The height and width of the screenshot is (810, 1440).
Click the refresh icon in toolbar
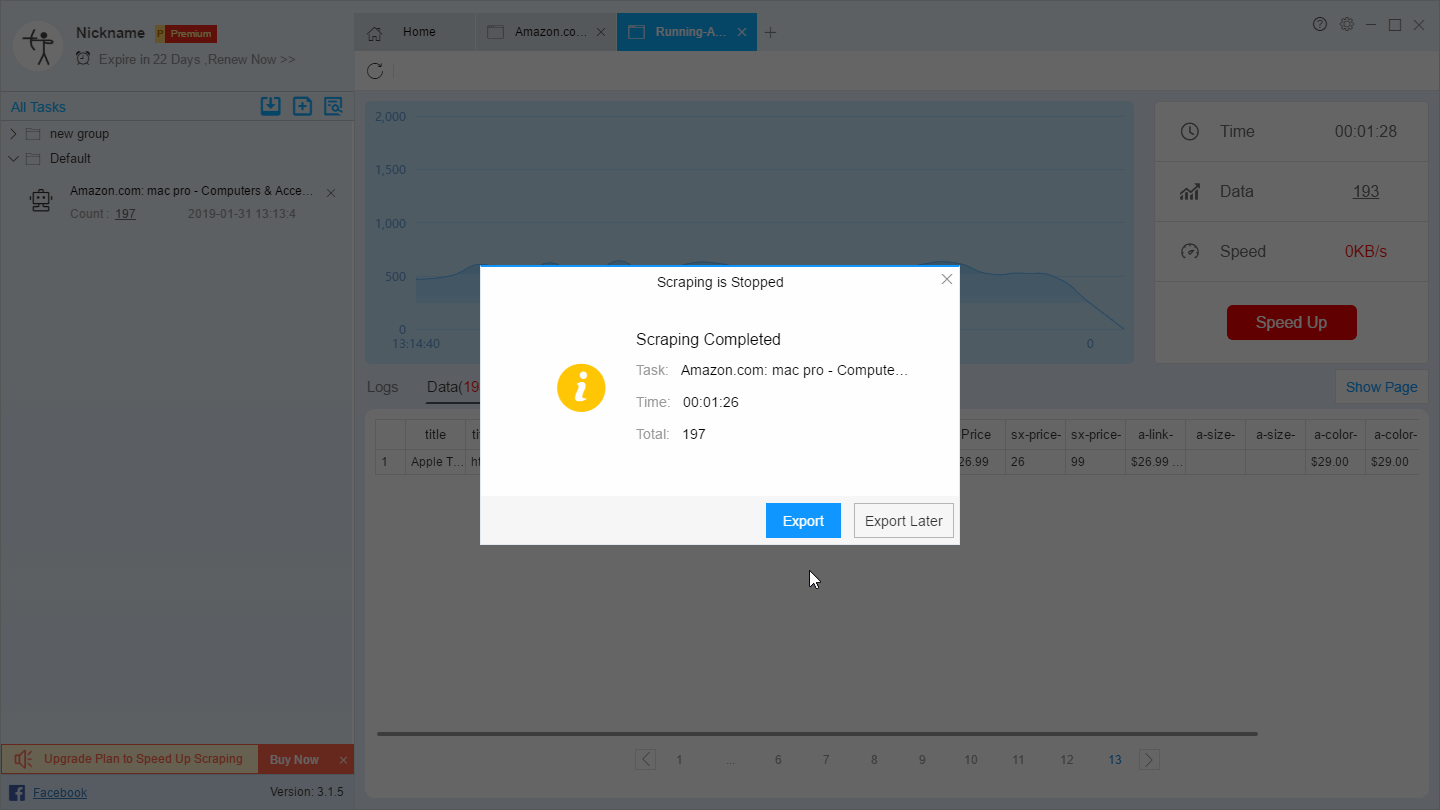point(375,71)
